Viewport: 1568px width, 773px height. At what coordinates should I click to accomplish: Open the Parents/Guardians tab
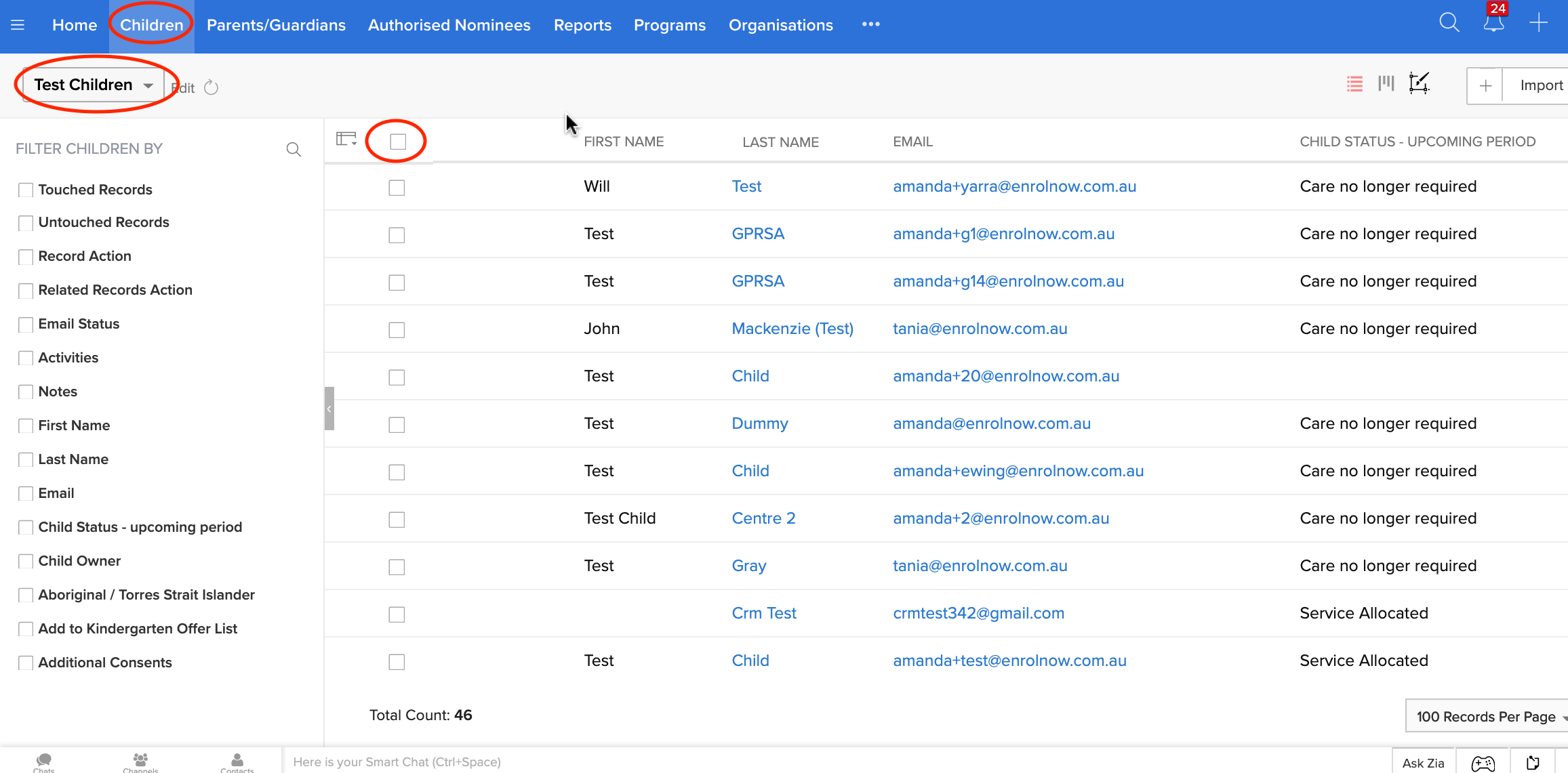pyautogui.click(x=276, y=25)
